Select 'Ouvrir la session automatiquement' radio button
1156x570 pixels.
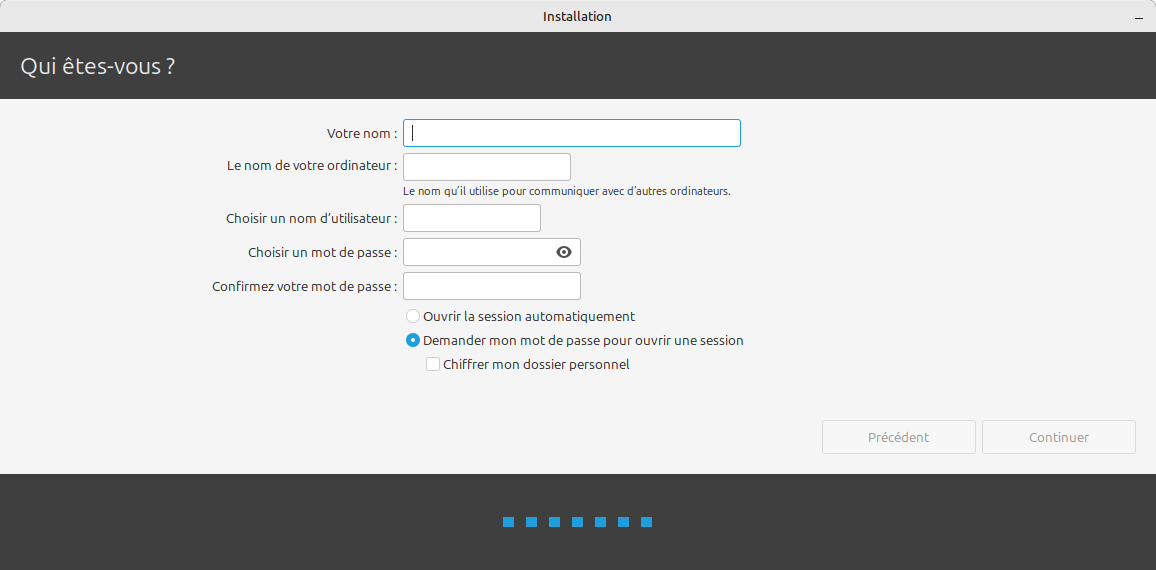click(414, 316)
